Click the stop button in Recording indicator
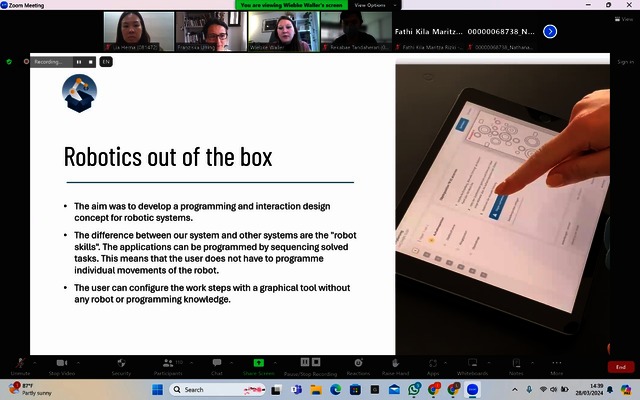Image resolution: width=640 pixels, height=400 pixels. point(91,62)
